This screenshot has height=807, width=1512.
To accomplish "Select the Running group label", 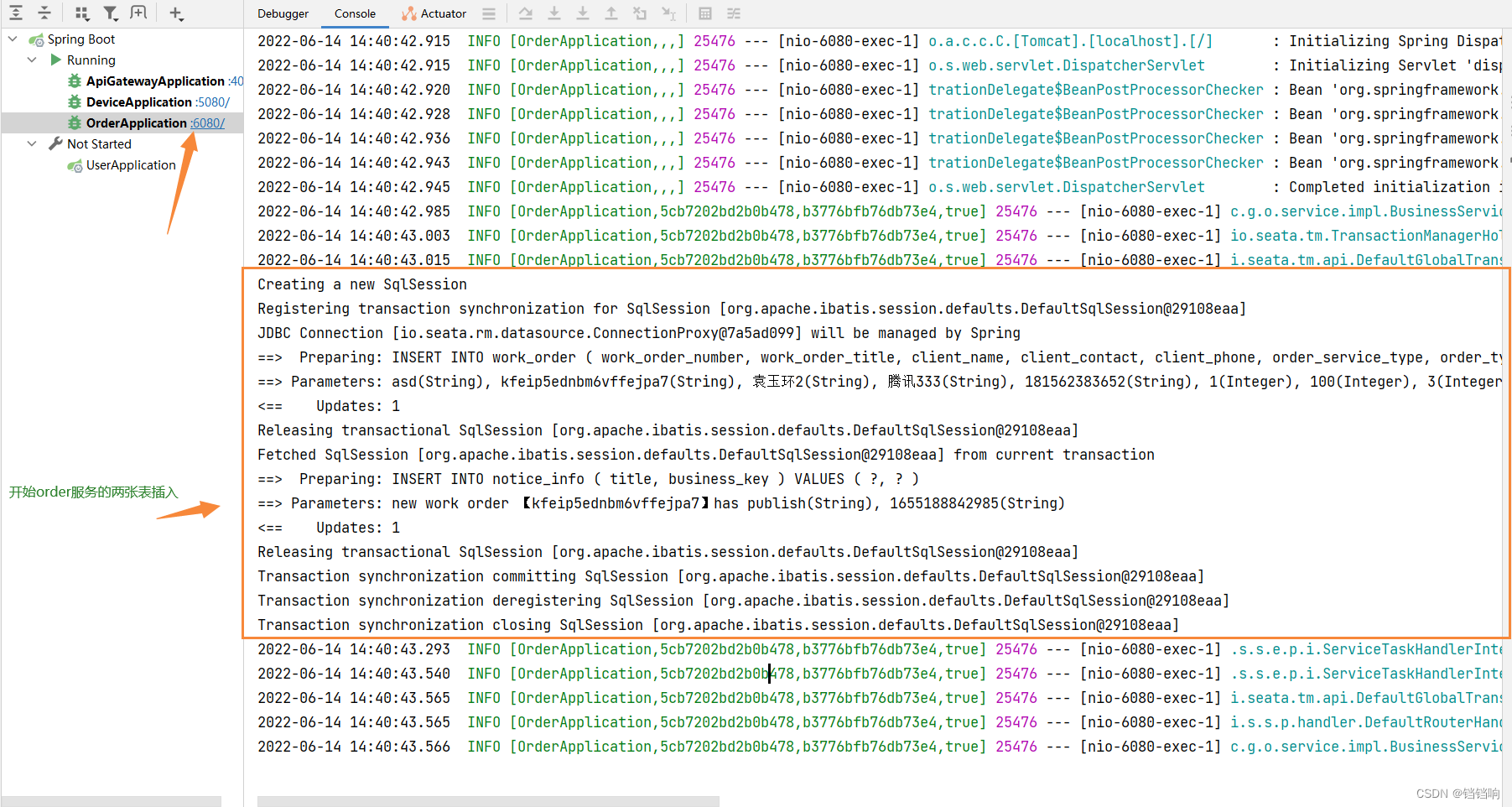I will coord(91,60).
